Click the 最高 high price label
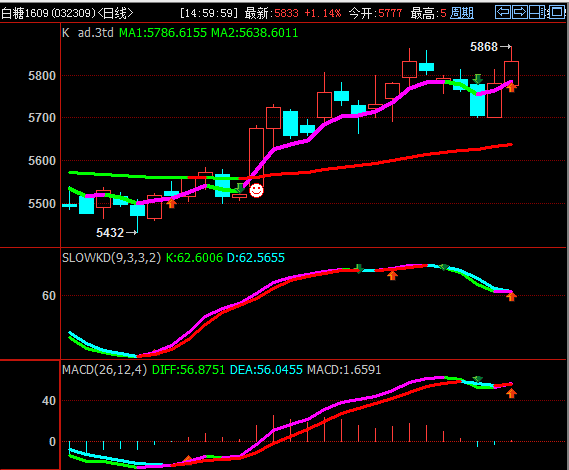Screen dimensions: 569x470 [428, 13]
